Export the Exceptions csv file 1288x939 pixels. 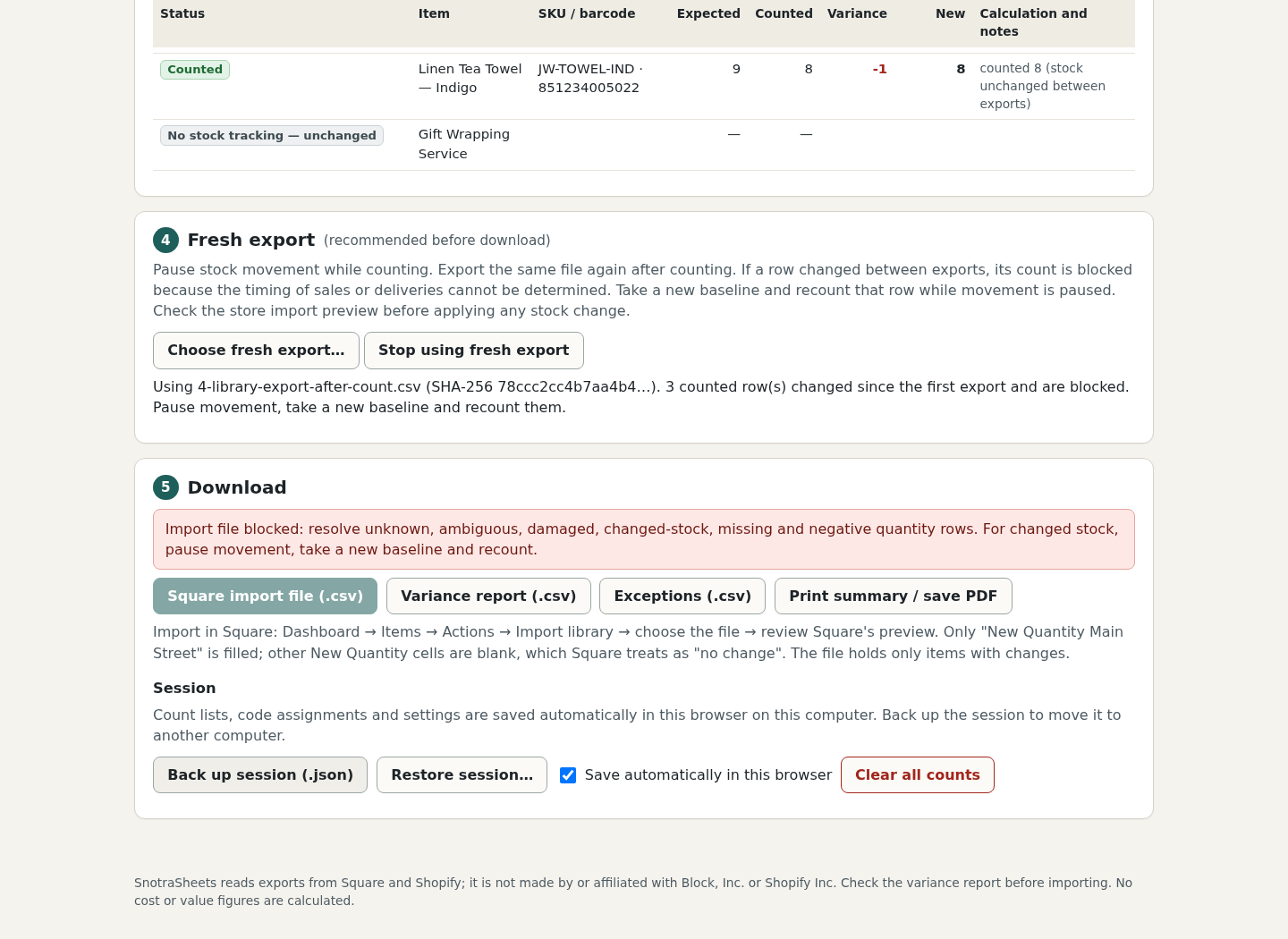[682, 596]
